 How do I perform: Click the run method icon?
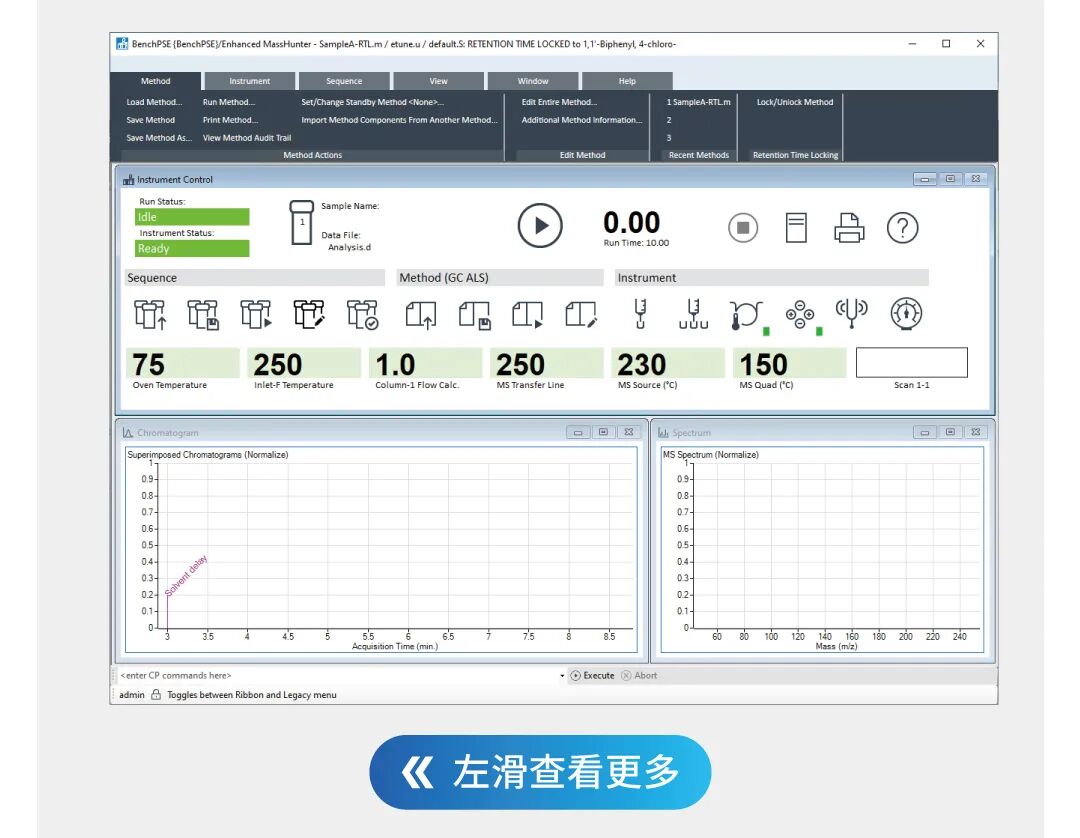[527, 314]
